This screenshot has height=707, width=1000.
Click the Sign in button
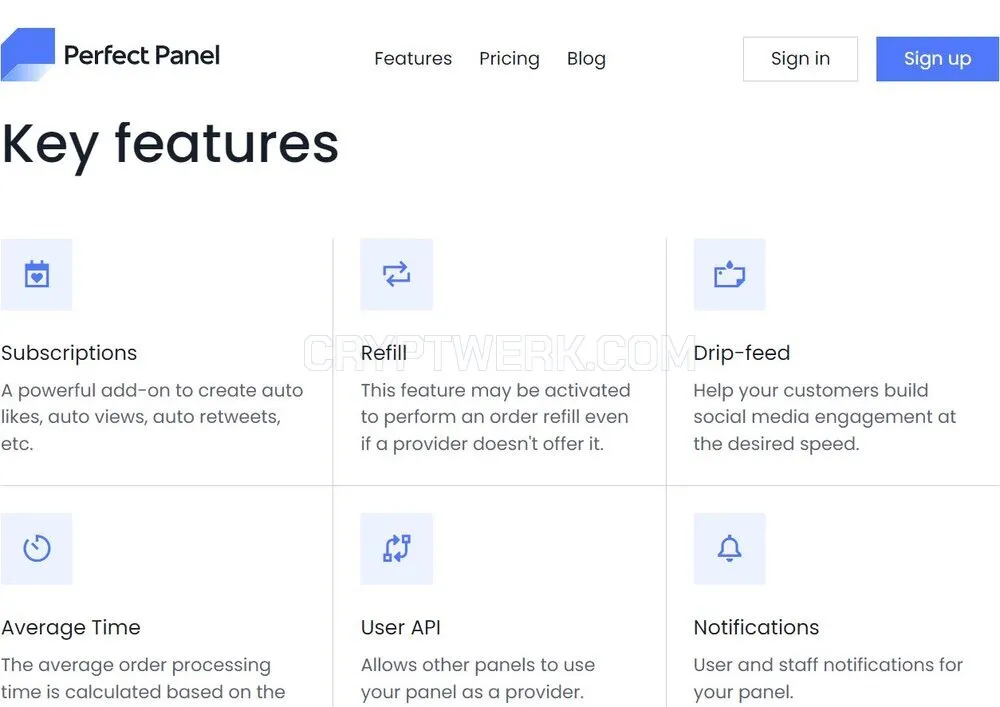(800, 59)
